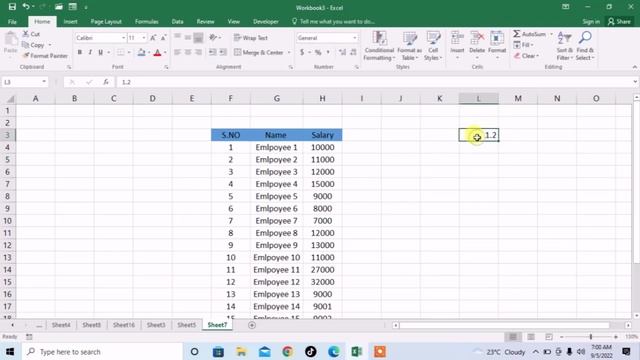The image size is (640, 360).
Task: Open the Font name dropdown
Action: [x=123, y=38]
